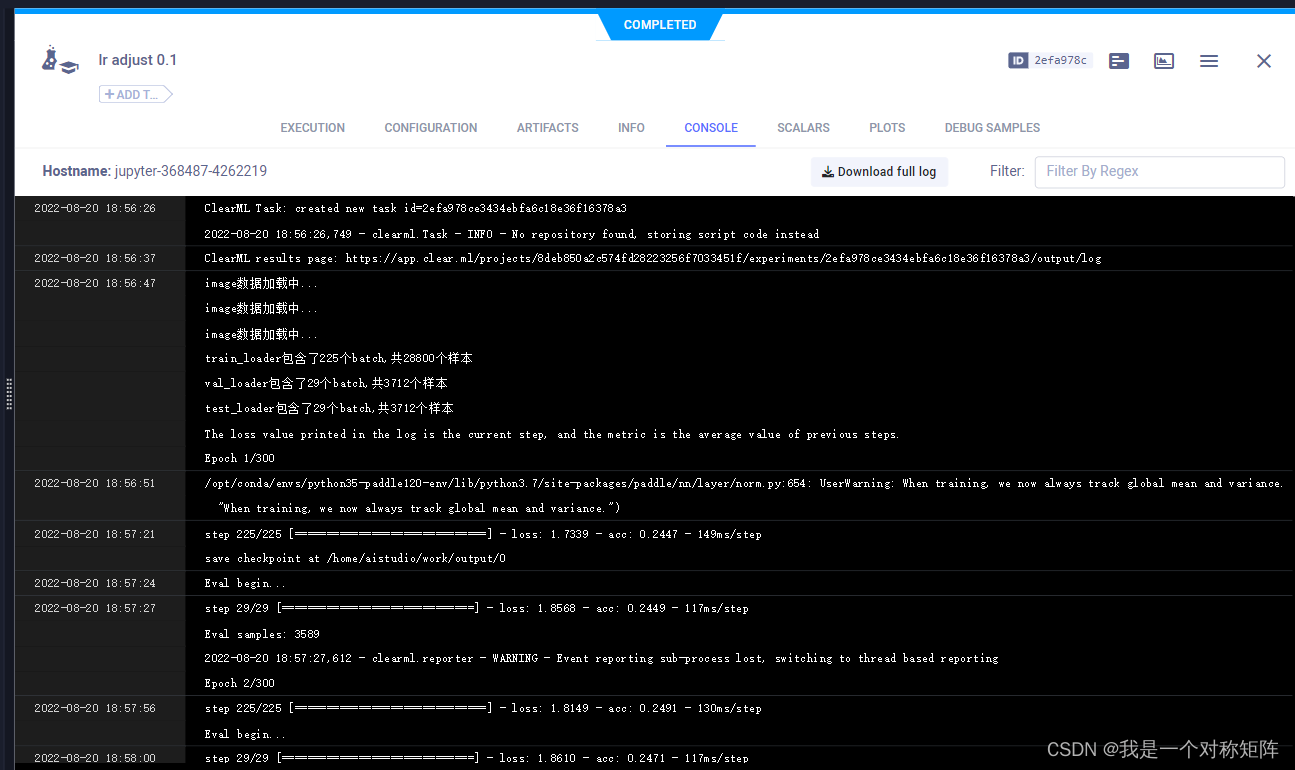Copy the task ID 2efa978c badge
This screenshot has width=1295, height=770.
coord(1050,60)
